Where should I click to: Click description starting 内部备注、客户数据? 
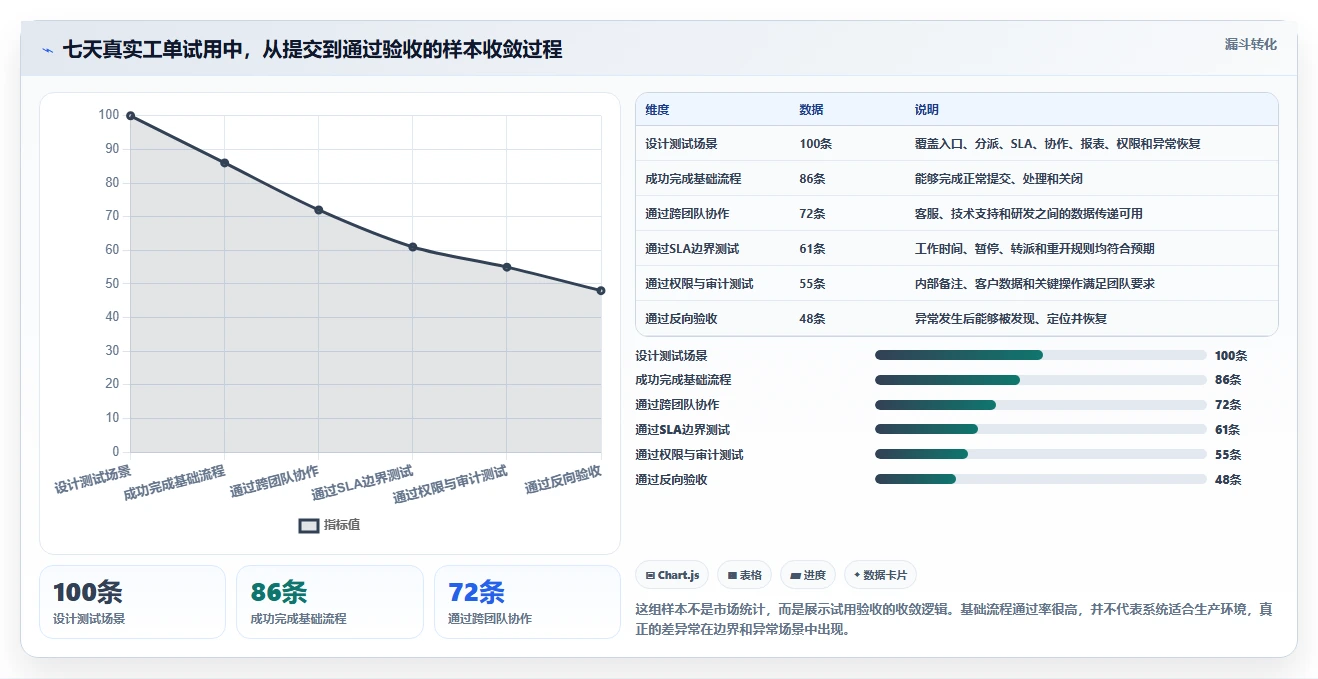click(x=1035, y=284)
